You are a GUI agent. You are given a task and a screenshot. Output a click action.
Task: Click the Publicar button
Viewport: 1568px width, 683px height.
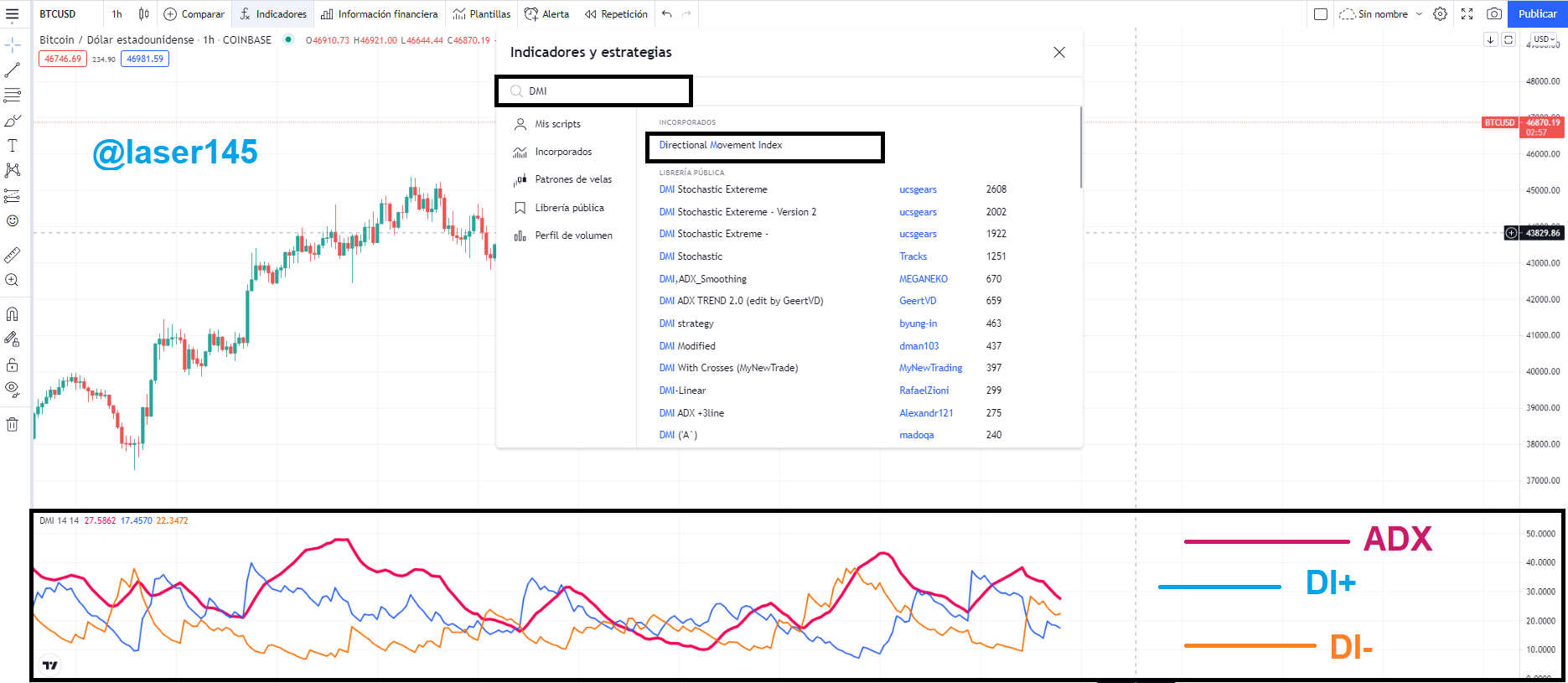click(1538, 14)
